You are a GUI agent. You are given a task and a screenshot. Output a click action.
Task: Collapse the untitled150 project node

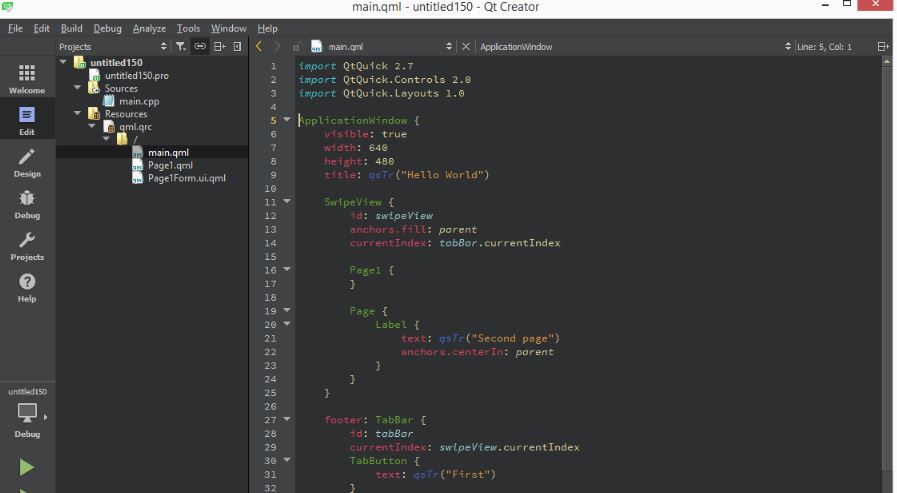pos(63,62)
